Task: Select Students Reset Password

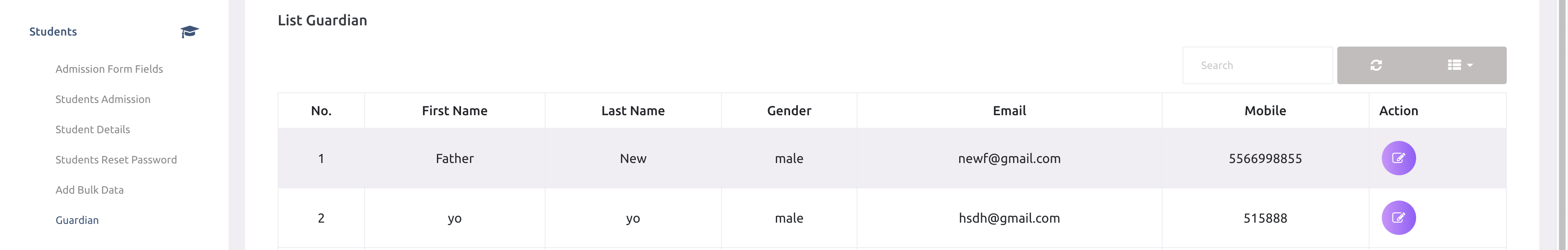Action: coord(116,159)
